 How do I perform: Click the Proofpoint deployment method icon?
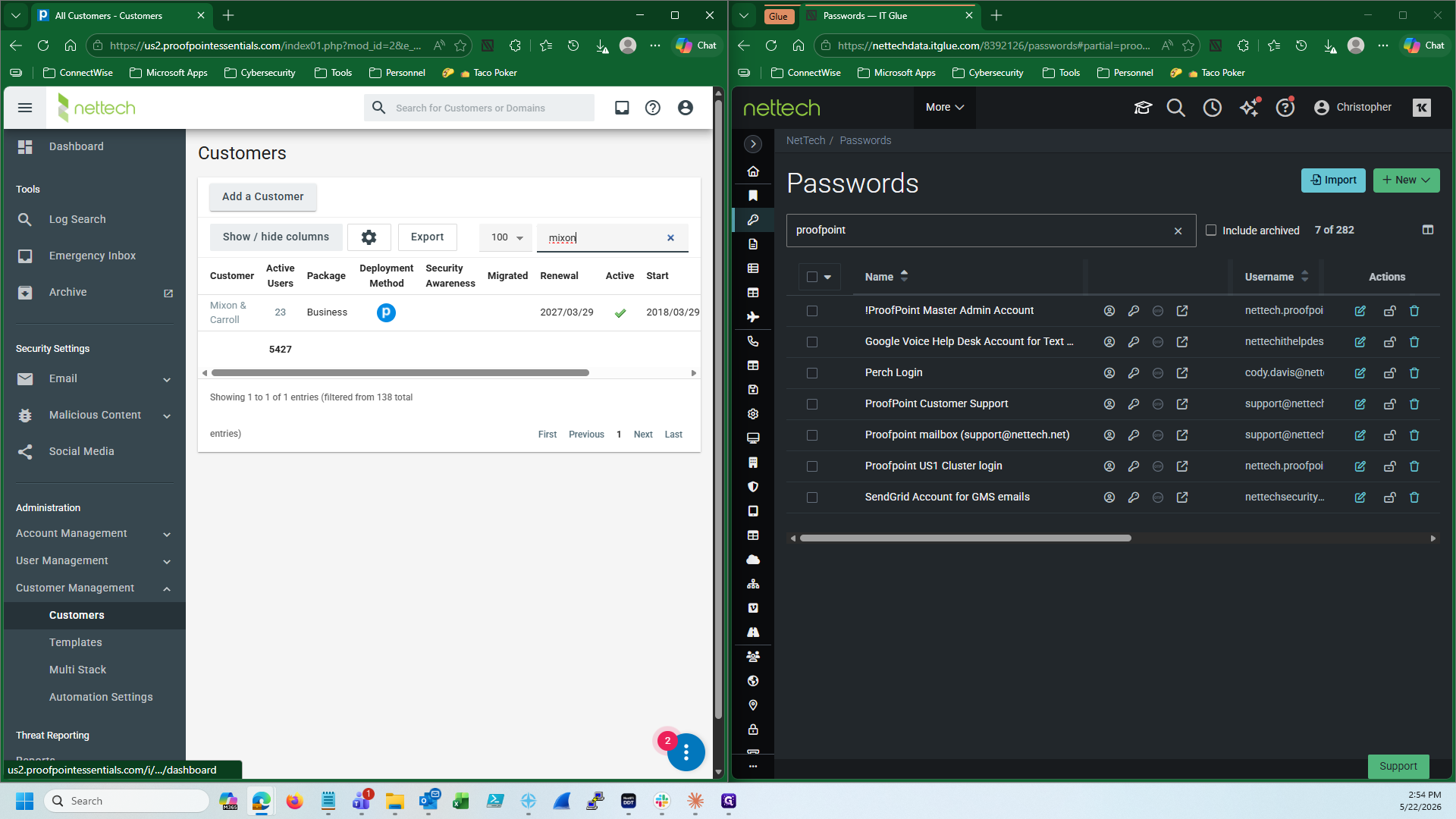tap(386, 312)
